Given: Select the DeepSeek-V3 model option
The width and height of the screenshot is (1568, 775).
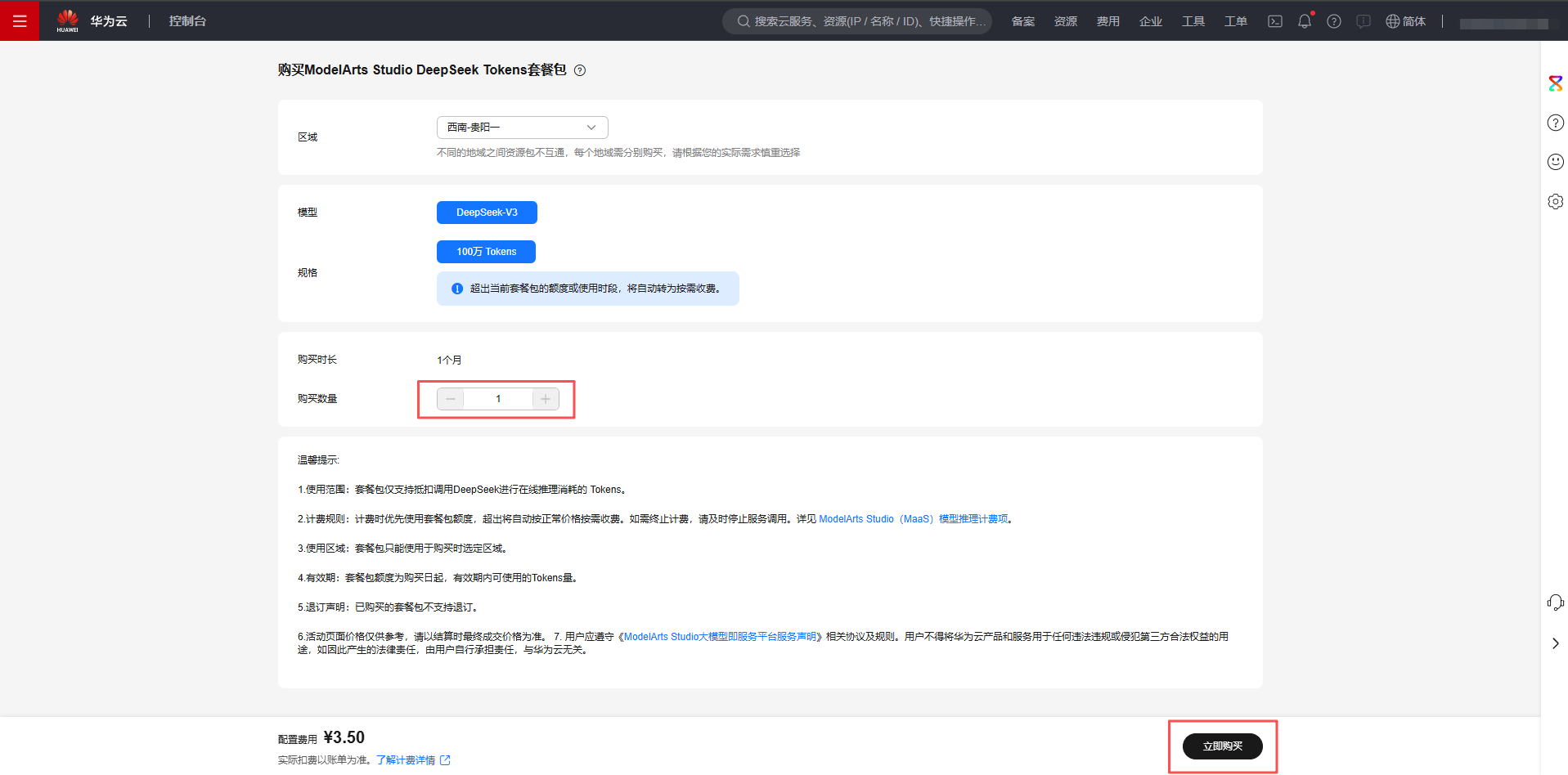Looking at the screenshot, I should pos(487,213).
